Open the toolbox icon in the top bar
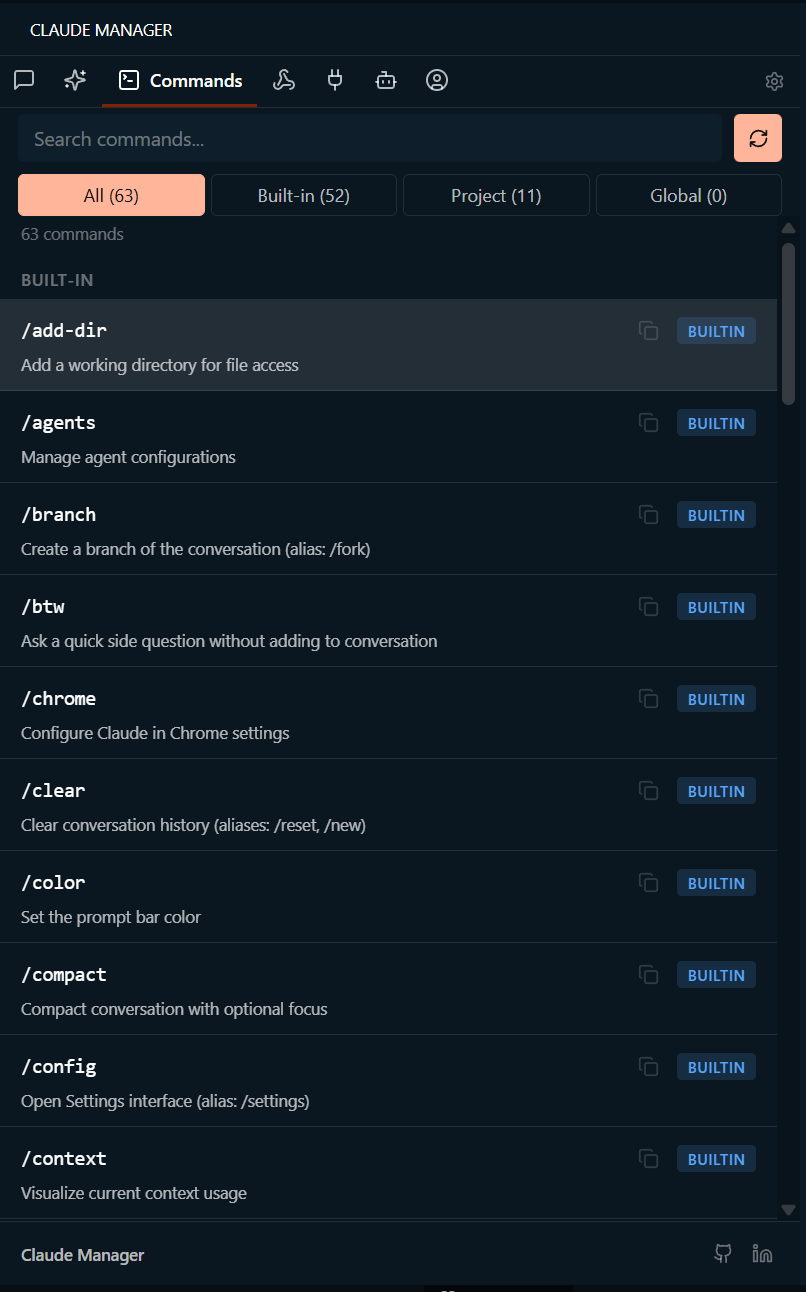The width and height of the screenshot is (806, 1292). pyautogui.click(x=386, y=80)
